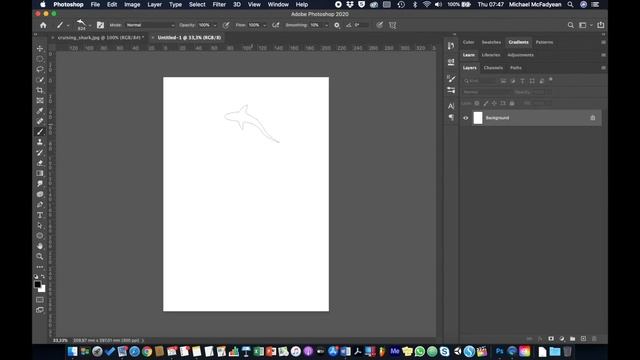Select the Gradient tool
Image resolution: width=640 pixels, height=360 pixels.
click(x=40, y=173)
